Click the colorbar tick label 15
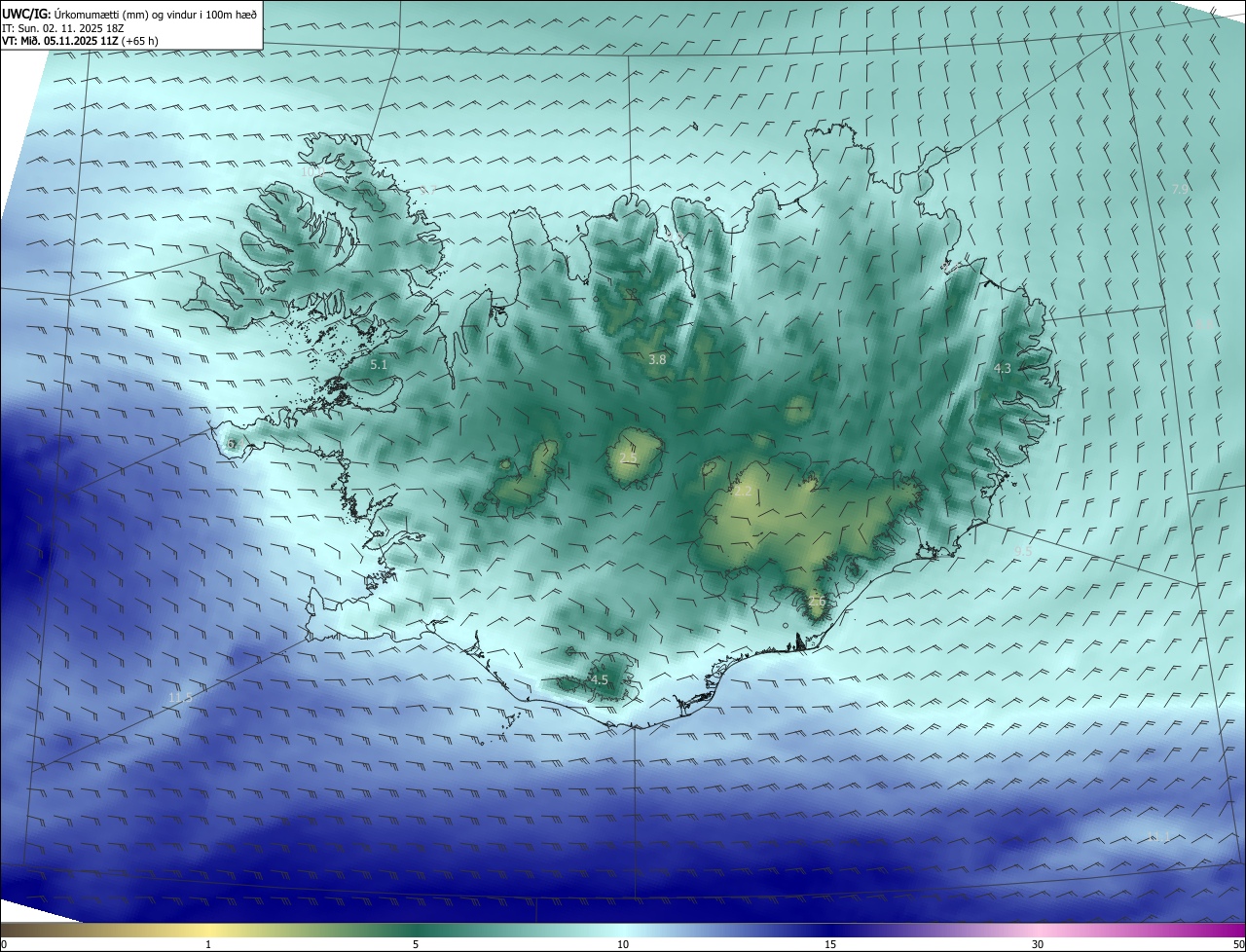This screenshot has width=1246, height=952. click(830, 944)
